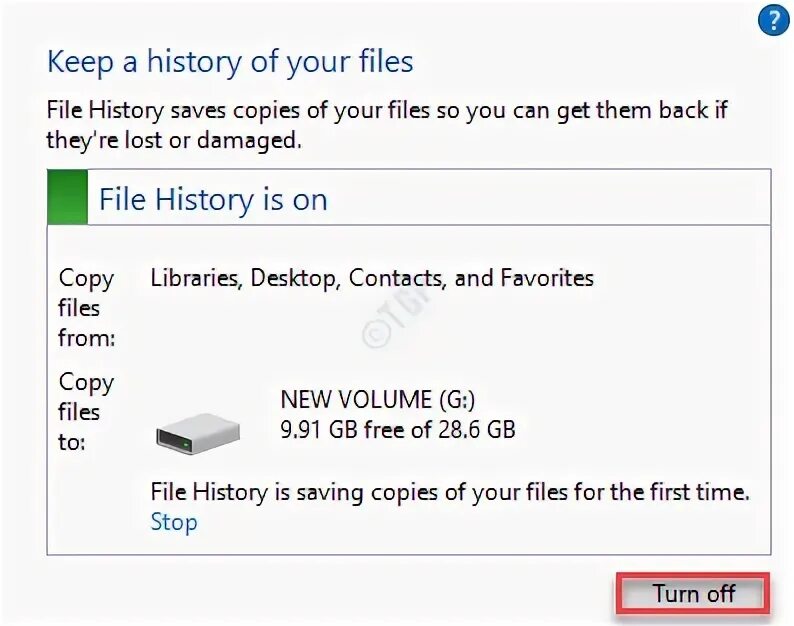Click the blue help question mark icon
Image resolution: width=794 pixels, height=626 pixels.
(x=773, y=19)
